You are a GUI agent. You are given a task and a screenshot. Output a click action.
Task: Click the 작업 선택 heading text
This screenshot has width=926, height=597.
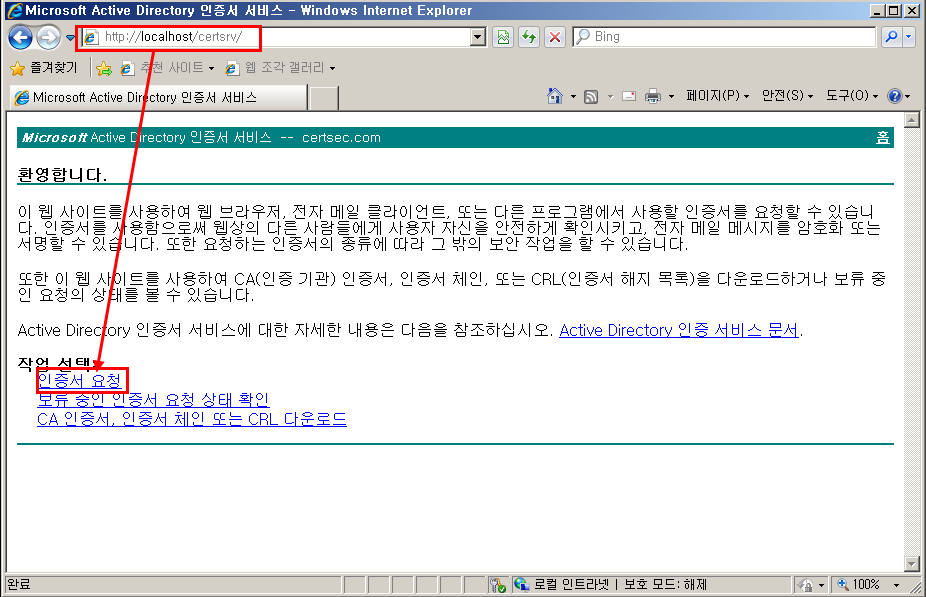pyautogui.click(x=56, y=363)
